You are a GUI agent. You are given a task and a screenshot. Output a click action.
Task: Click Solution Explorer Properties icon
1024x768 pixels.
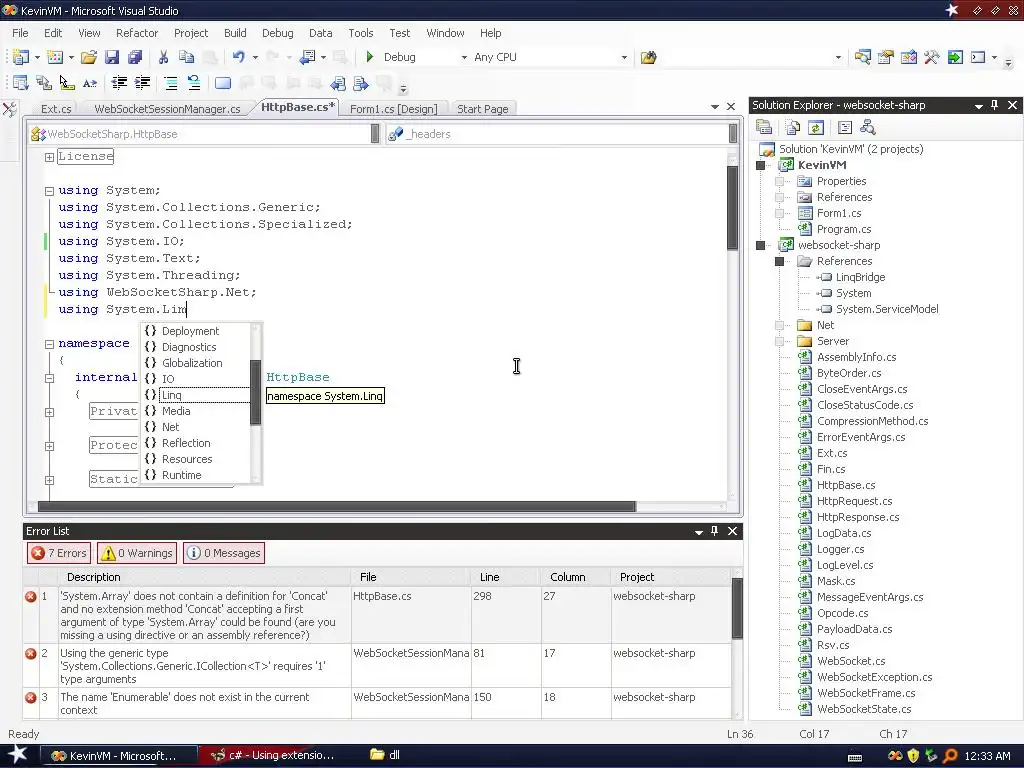tap(763, 127)
